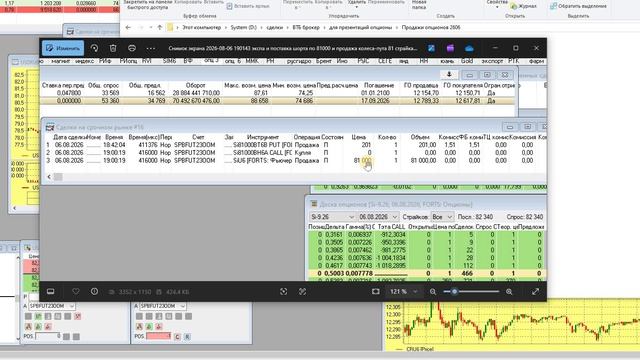Click the green A icon in right order panel
Viewport: 640px width, 360px height.
[x=149, y=326]
